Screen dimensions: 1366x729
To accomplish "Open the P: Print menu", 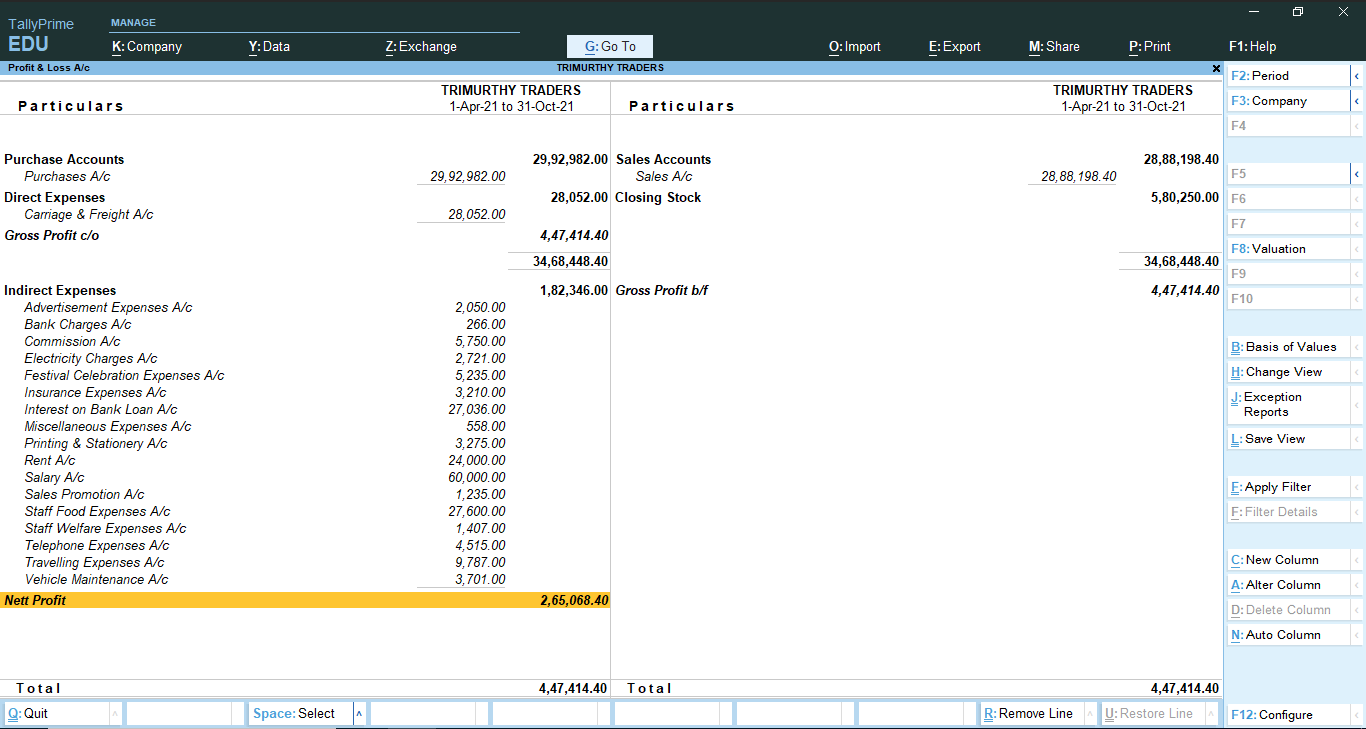I will tap(1150, 46).
